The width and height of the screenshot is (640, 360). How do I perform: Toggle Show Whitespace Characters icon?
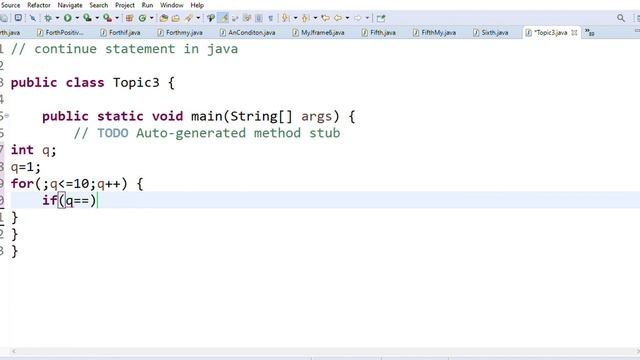click(271, 18)
